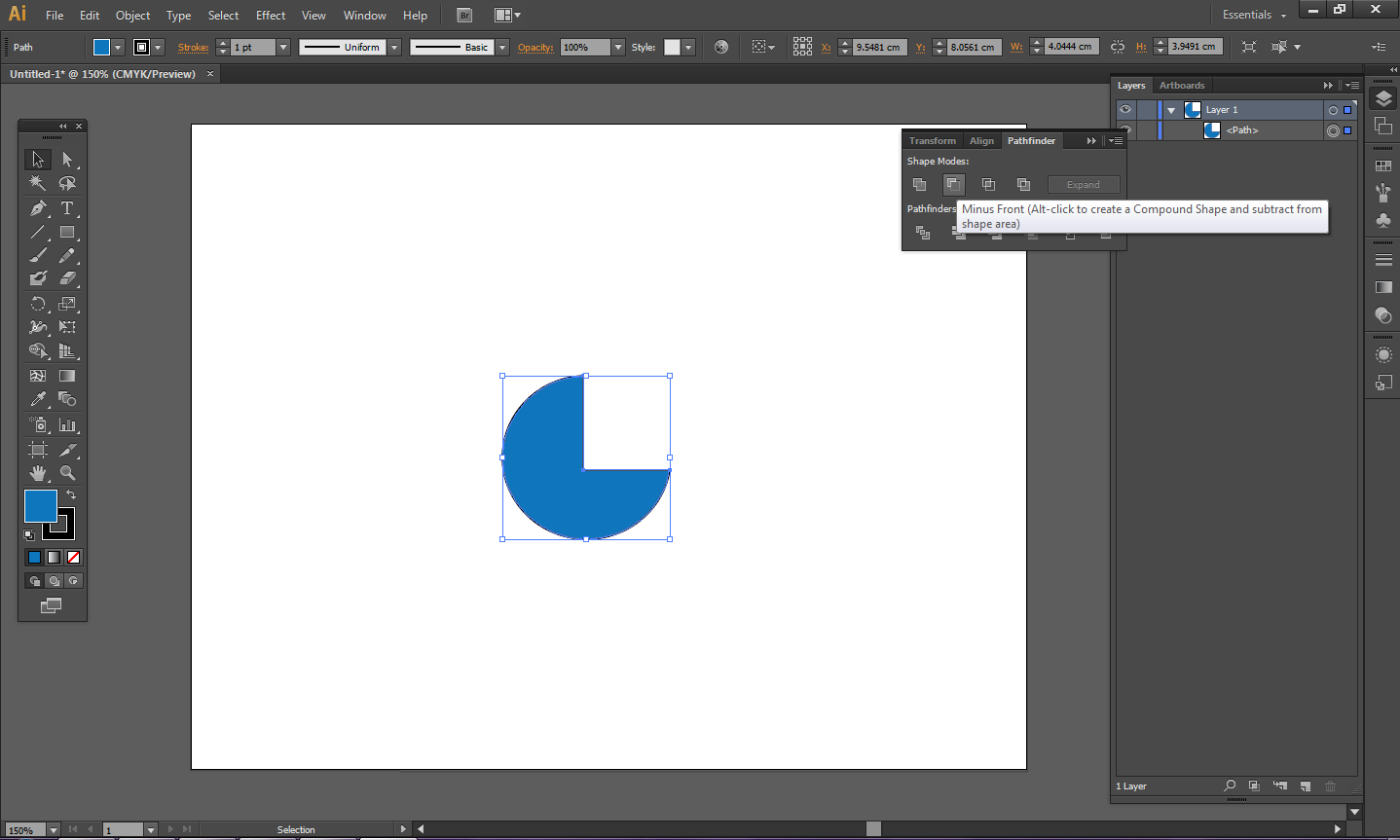Pick the Eyedropper tool
The image size is (1400, 840).
click(x=38, y=399)
